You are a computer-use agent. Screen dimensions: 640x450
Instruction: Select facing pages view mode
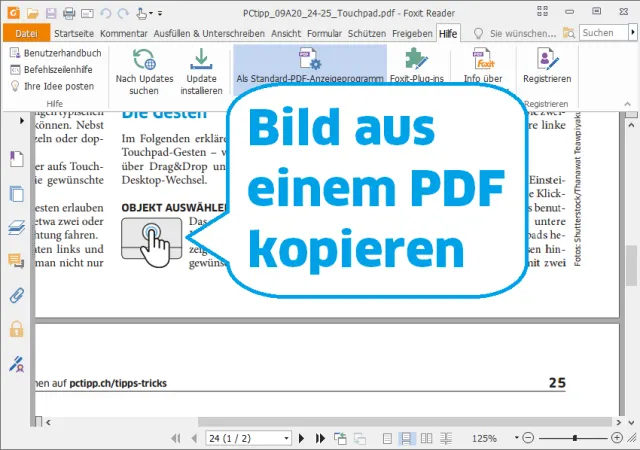pyautogui.click(x=426, y=439)
